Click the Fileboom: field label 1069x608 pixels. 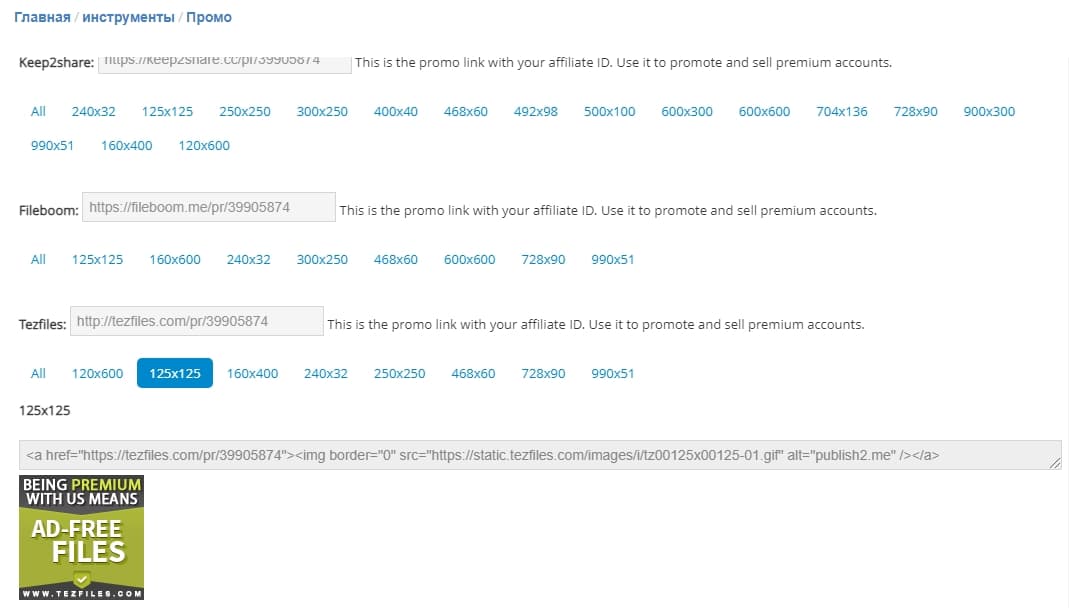point(49,211)
